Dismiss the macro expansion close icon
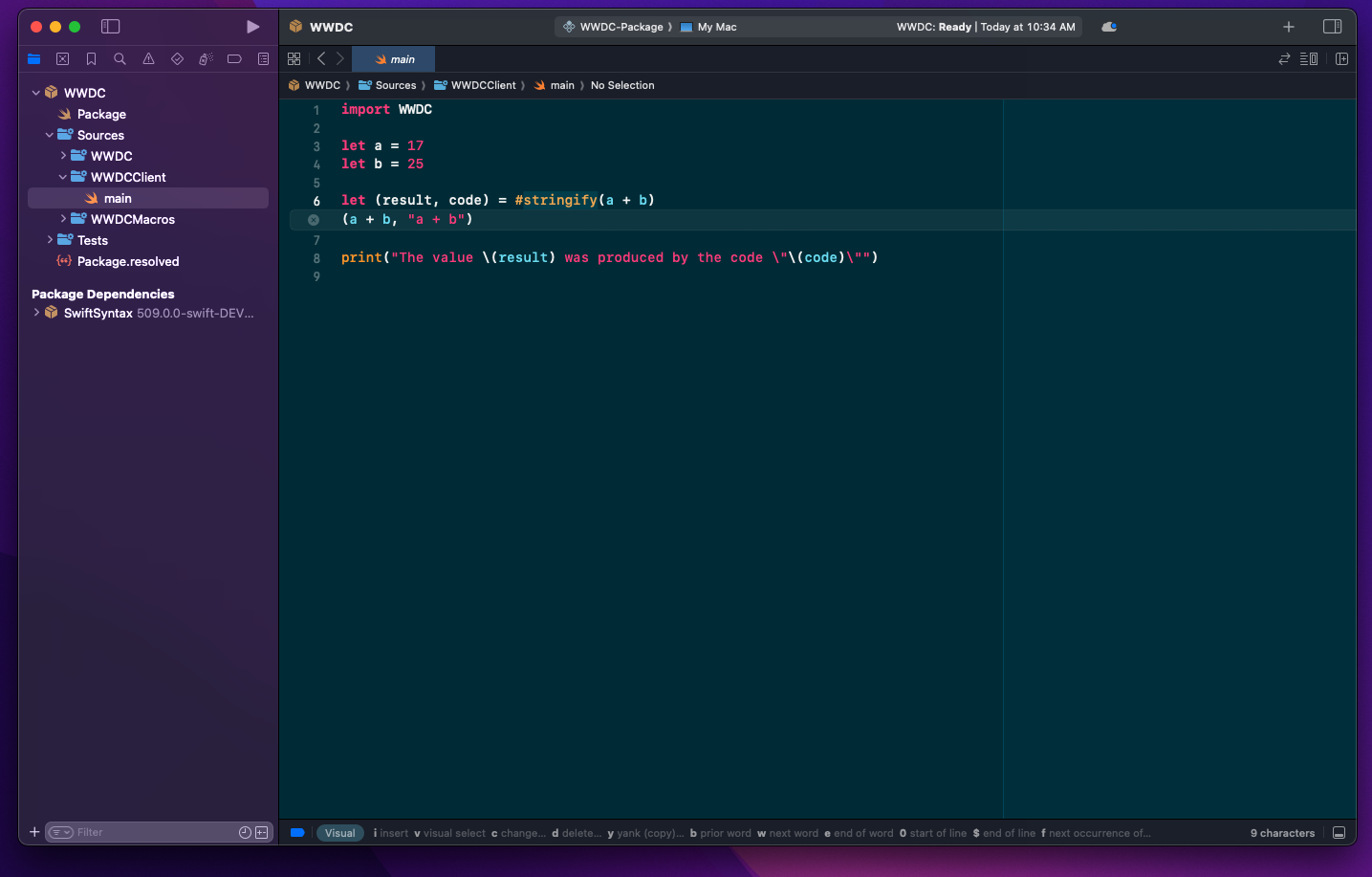The width and height of the screenshot is (1372, 877). 314,220
